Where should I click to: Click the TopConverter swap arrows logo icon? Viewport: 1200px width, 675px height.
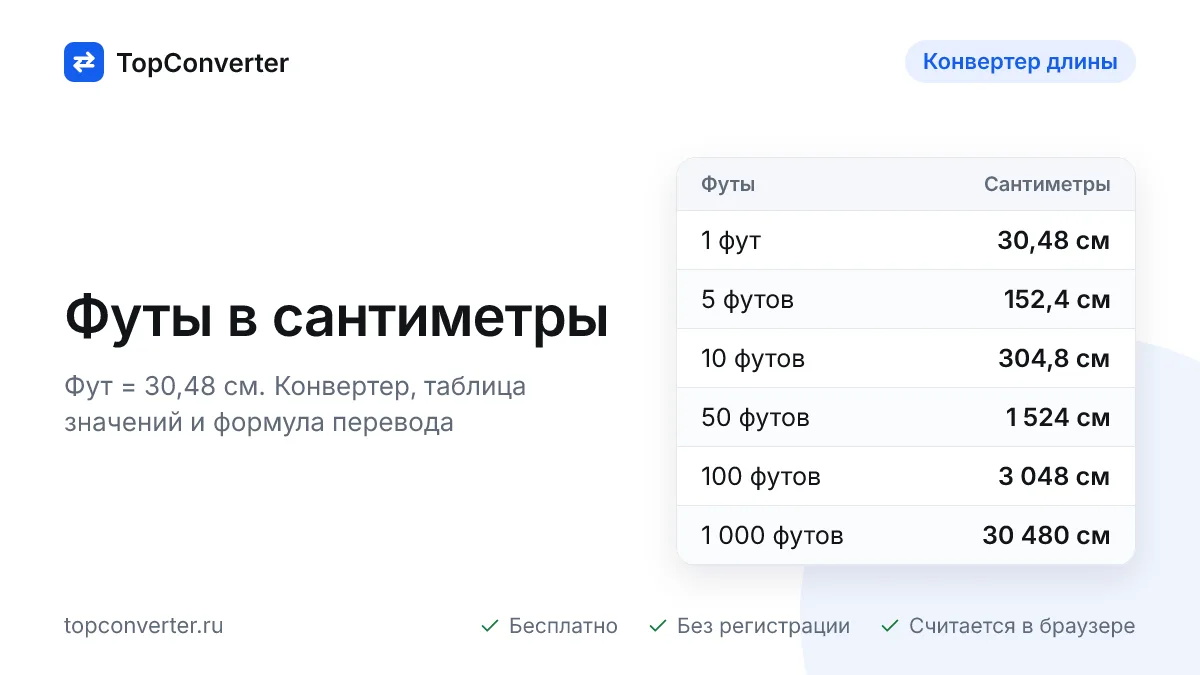84,62
